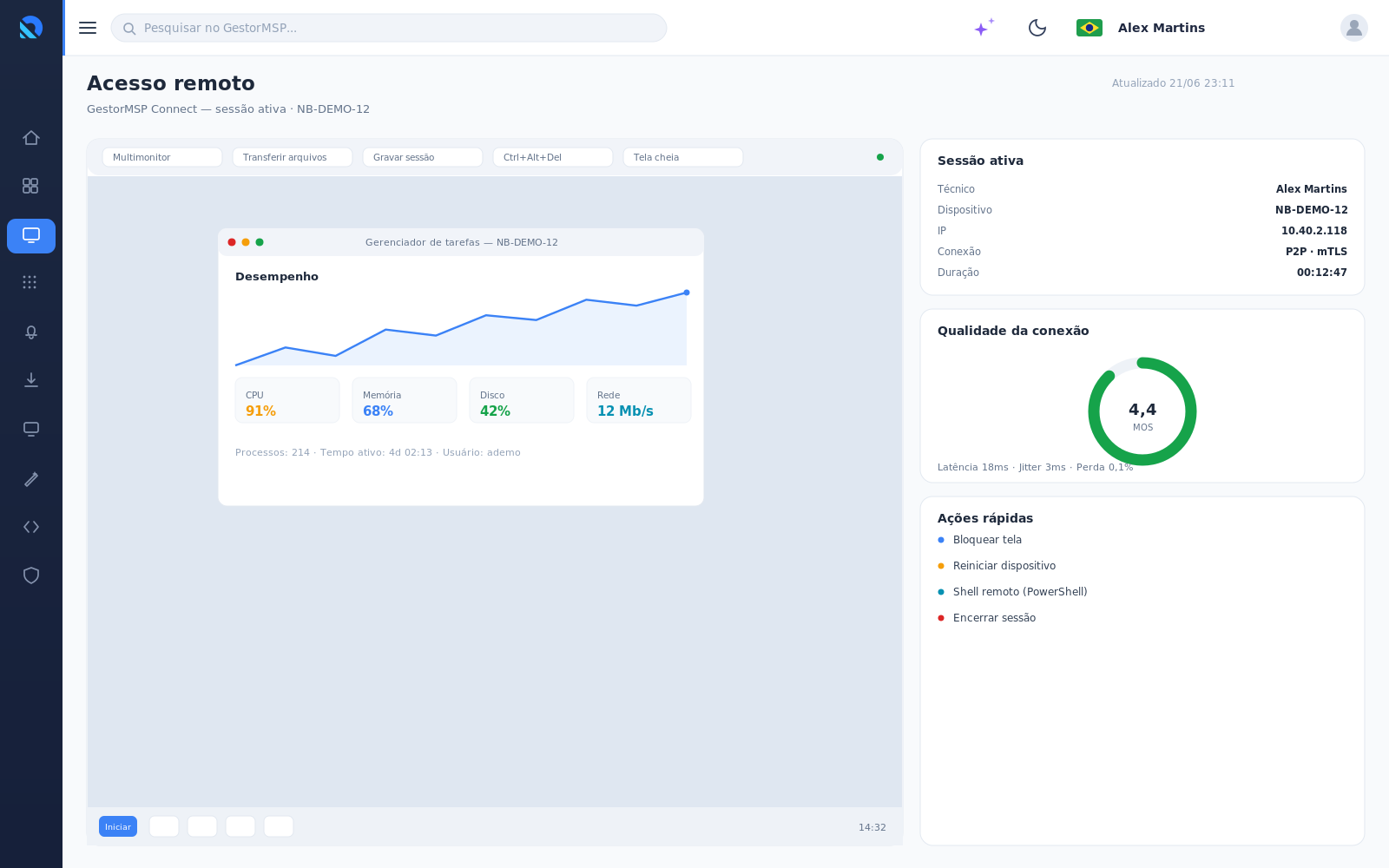The height and width of the screenshot is (868, 1389).
Task: Open the user avatar profile menu
Action: coord(1354,28)
